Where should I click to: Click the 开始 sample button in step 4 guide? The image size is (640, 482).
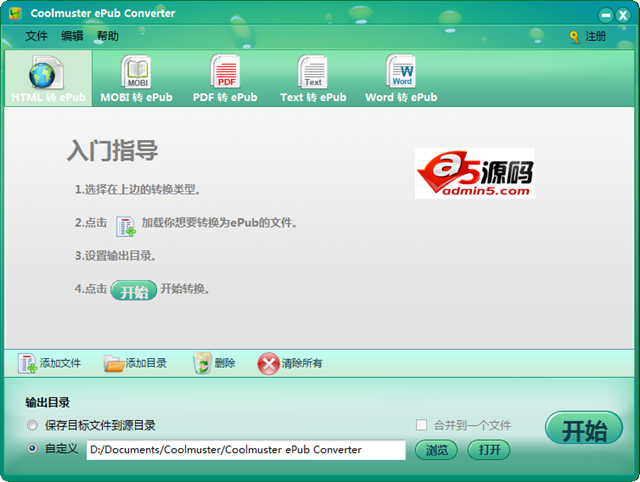tap(133, 291)
